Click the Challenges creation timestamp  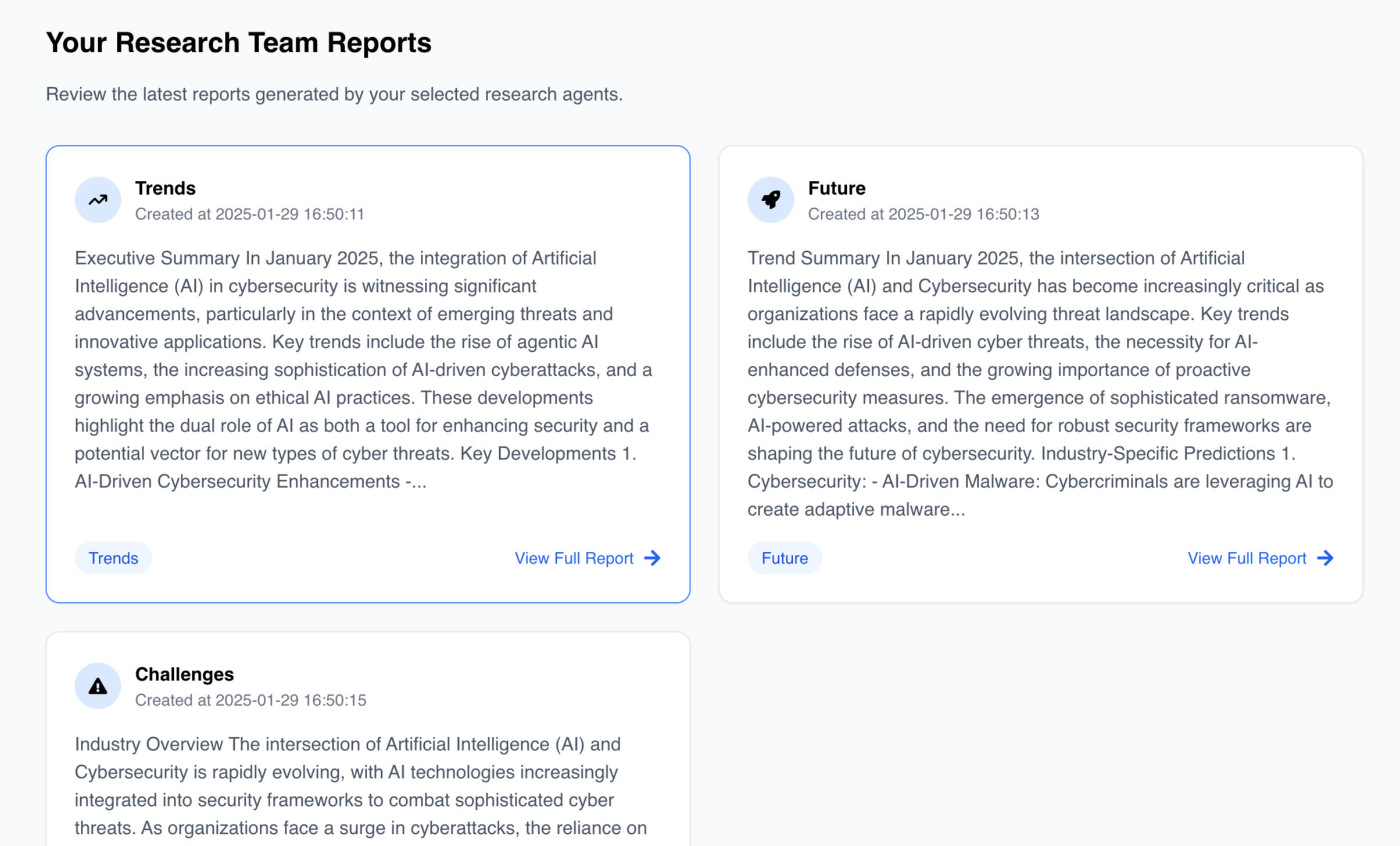click(x=250, y=701)
